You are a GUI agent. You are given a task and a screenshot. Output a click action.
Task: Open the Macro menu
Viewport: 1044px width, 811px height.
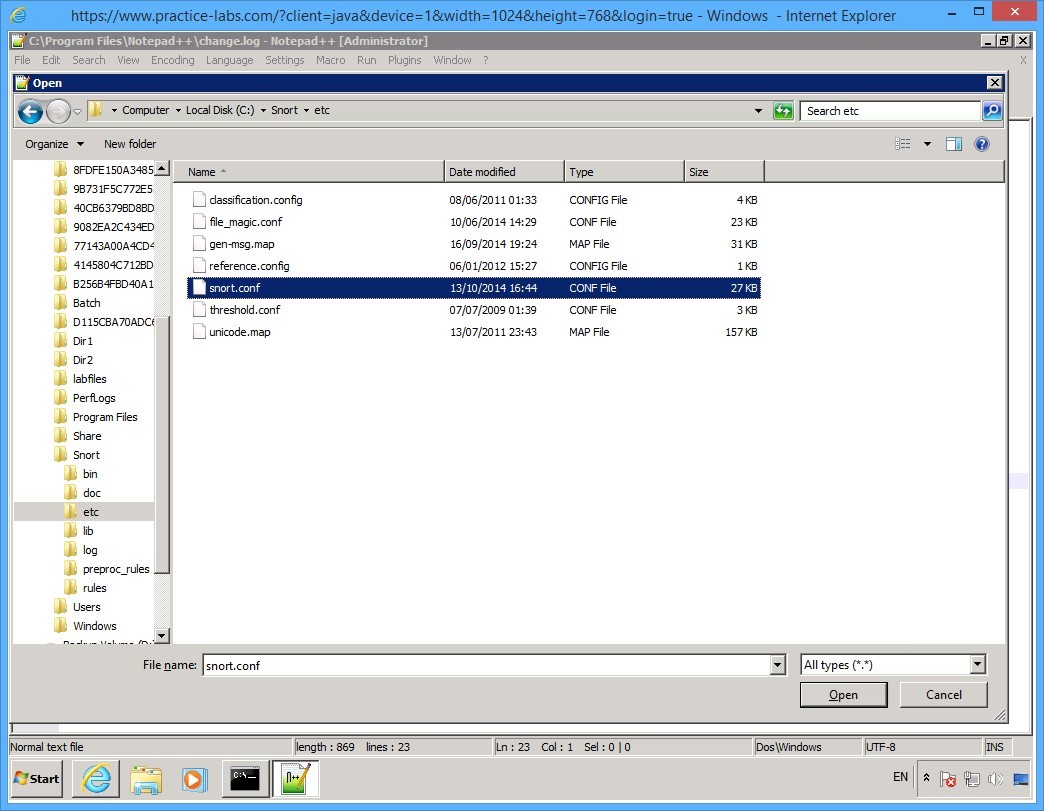(330, 60)
